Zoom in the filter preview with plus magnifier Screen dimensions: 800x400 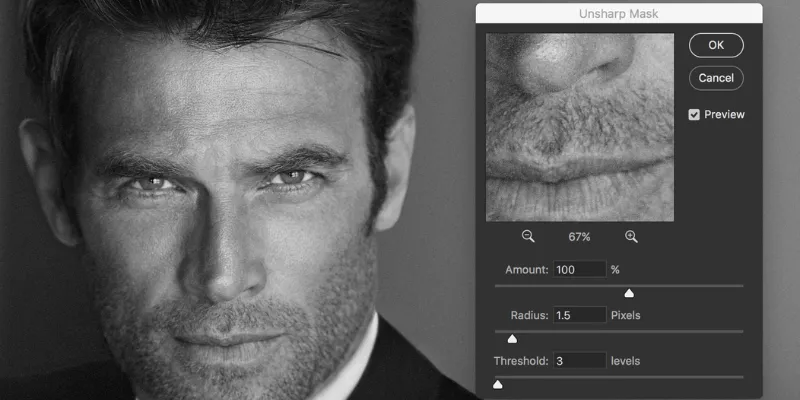631,237
